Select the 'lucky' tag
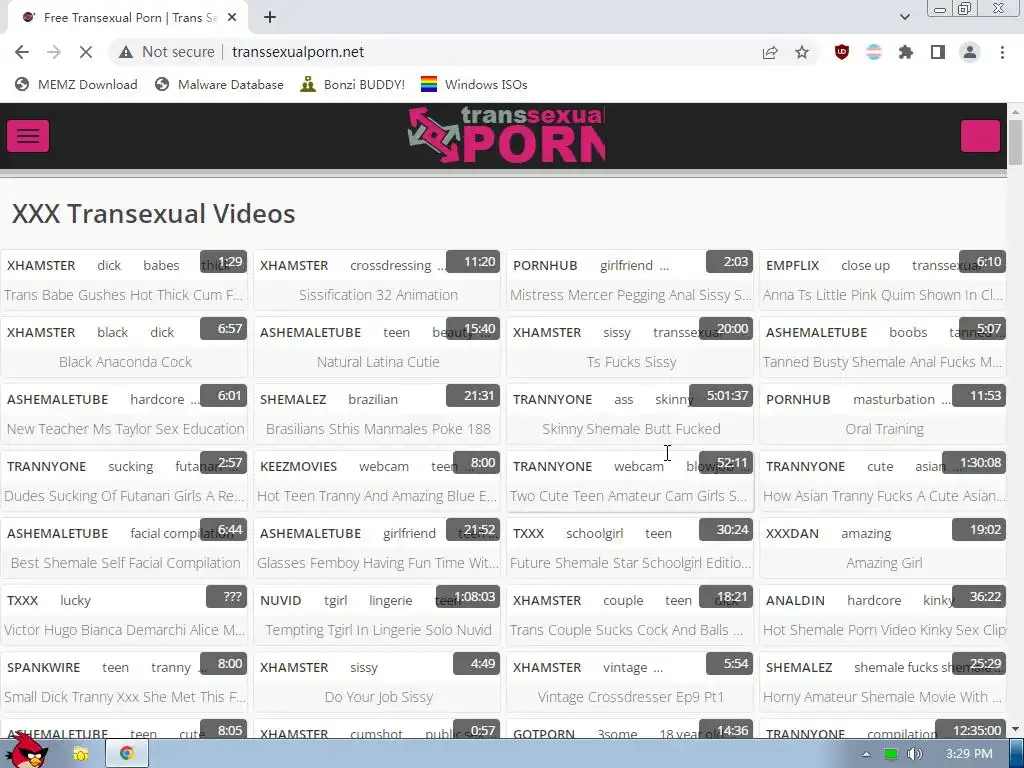The image size is (1024, 768). point(75,601)
